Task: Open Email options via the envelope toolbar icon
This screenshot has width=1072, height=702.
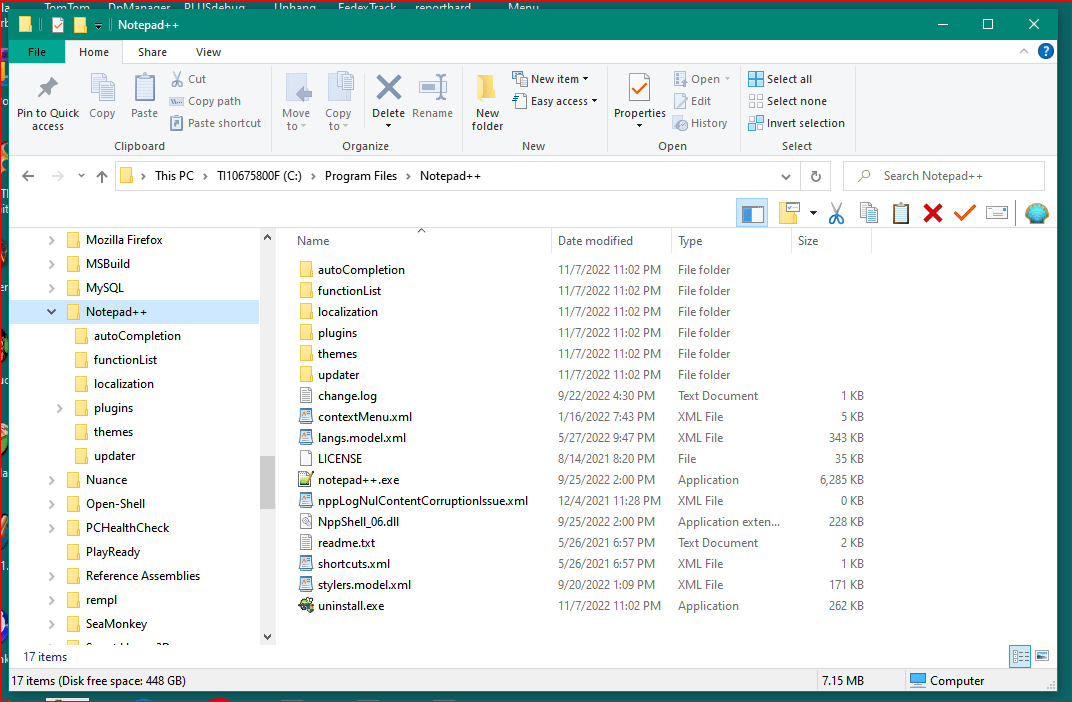Action: 994,213
